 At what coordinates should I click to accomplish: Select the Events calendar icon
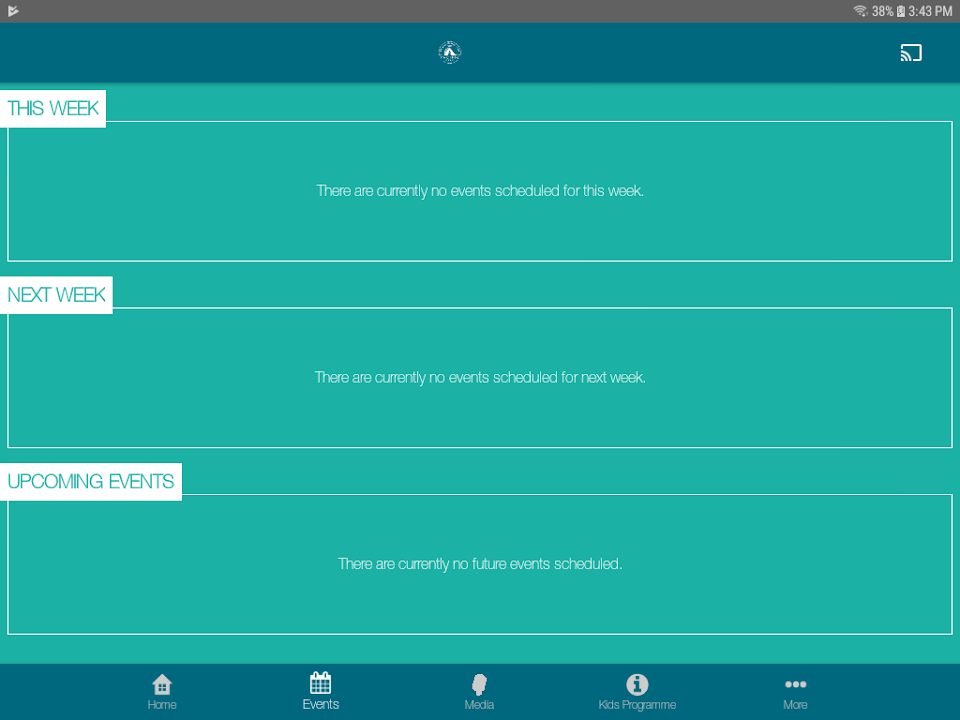(320, 683)
